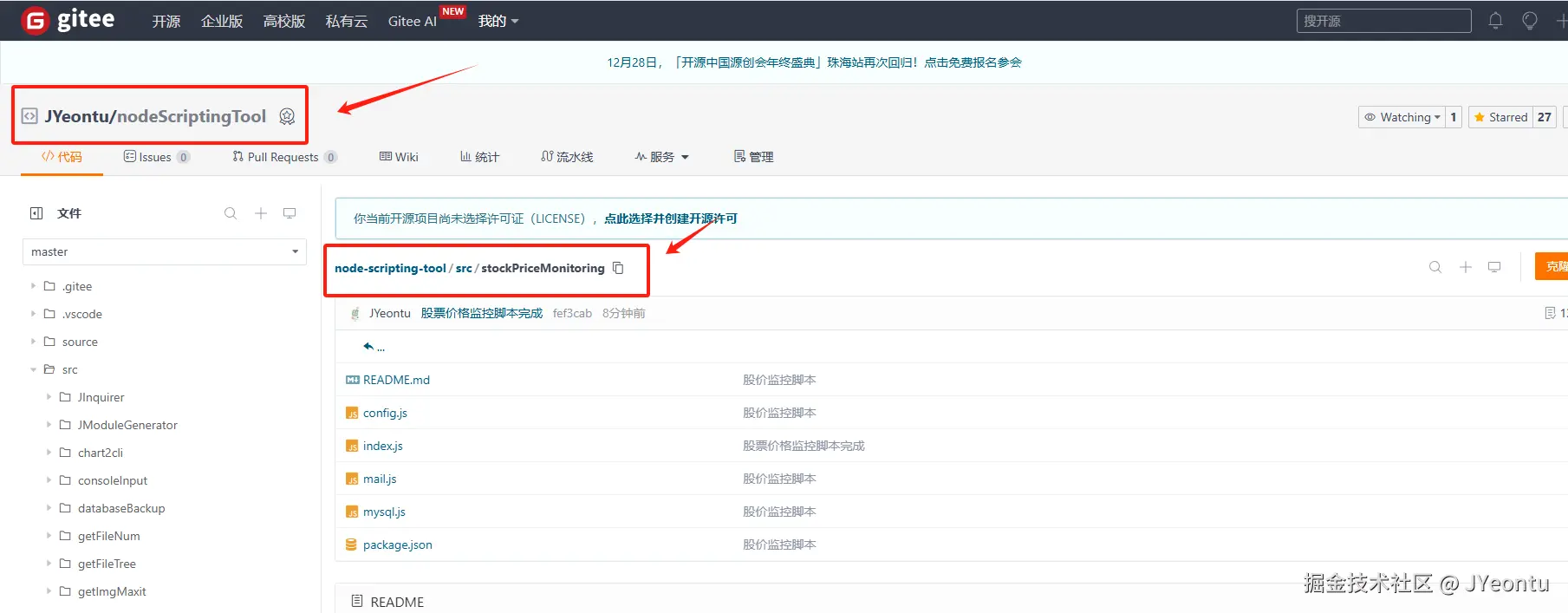Open the README.md file

click(x=396, y=380)
